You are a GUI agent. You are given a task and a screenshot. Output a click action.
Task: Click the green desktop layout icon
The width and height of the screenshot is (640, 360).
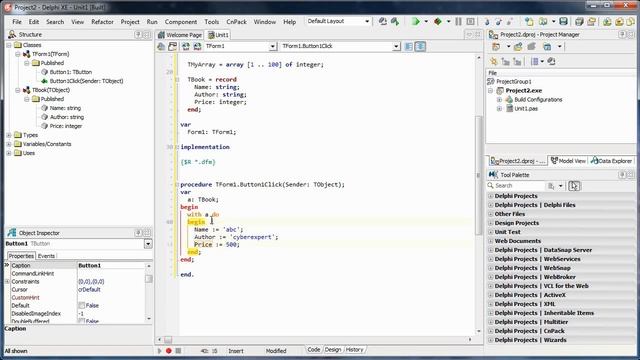click(395, 21)
